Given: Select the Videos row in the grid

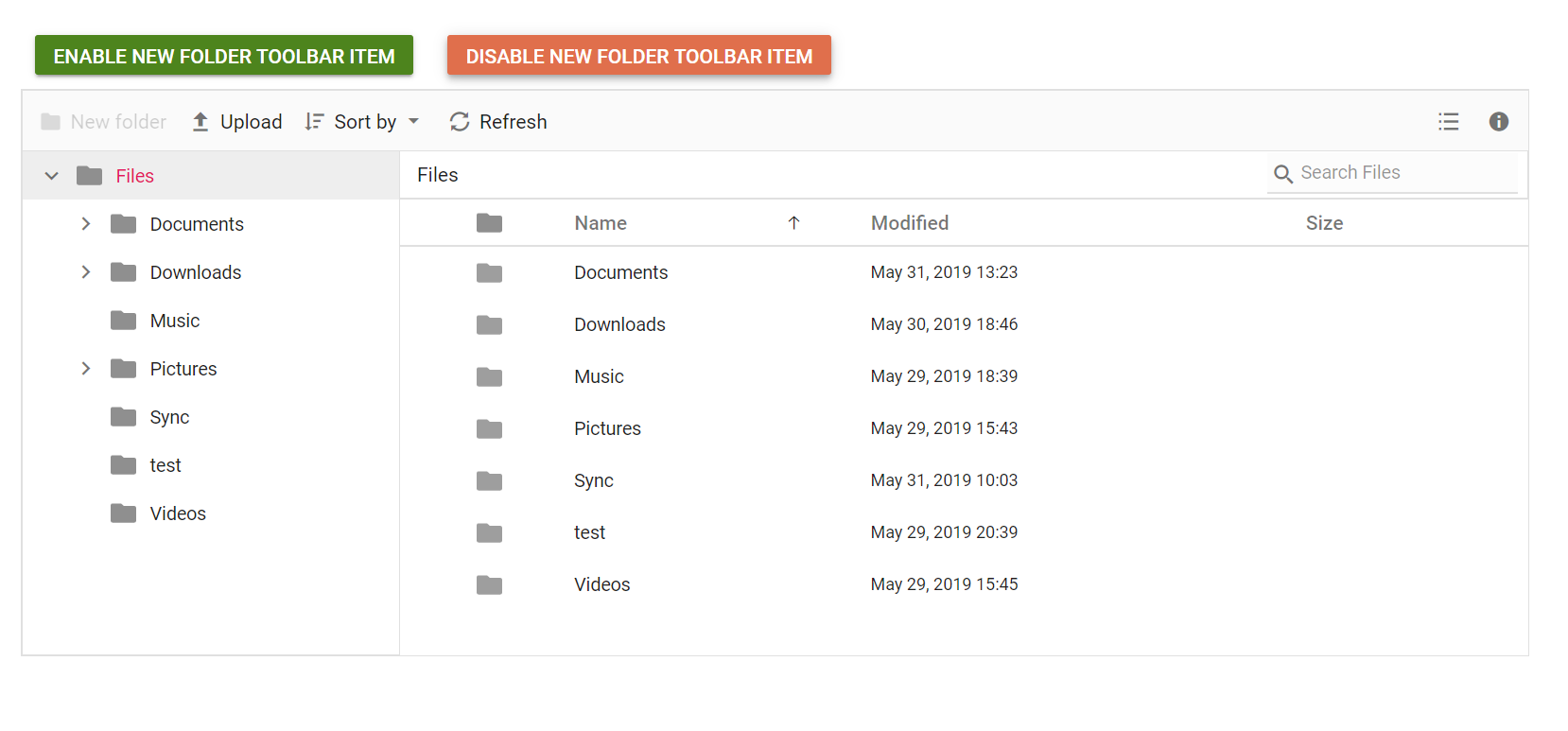Looking at the screenshot, I should [x=964, y=584].
